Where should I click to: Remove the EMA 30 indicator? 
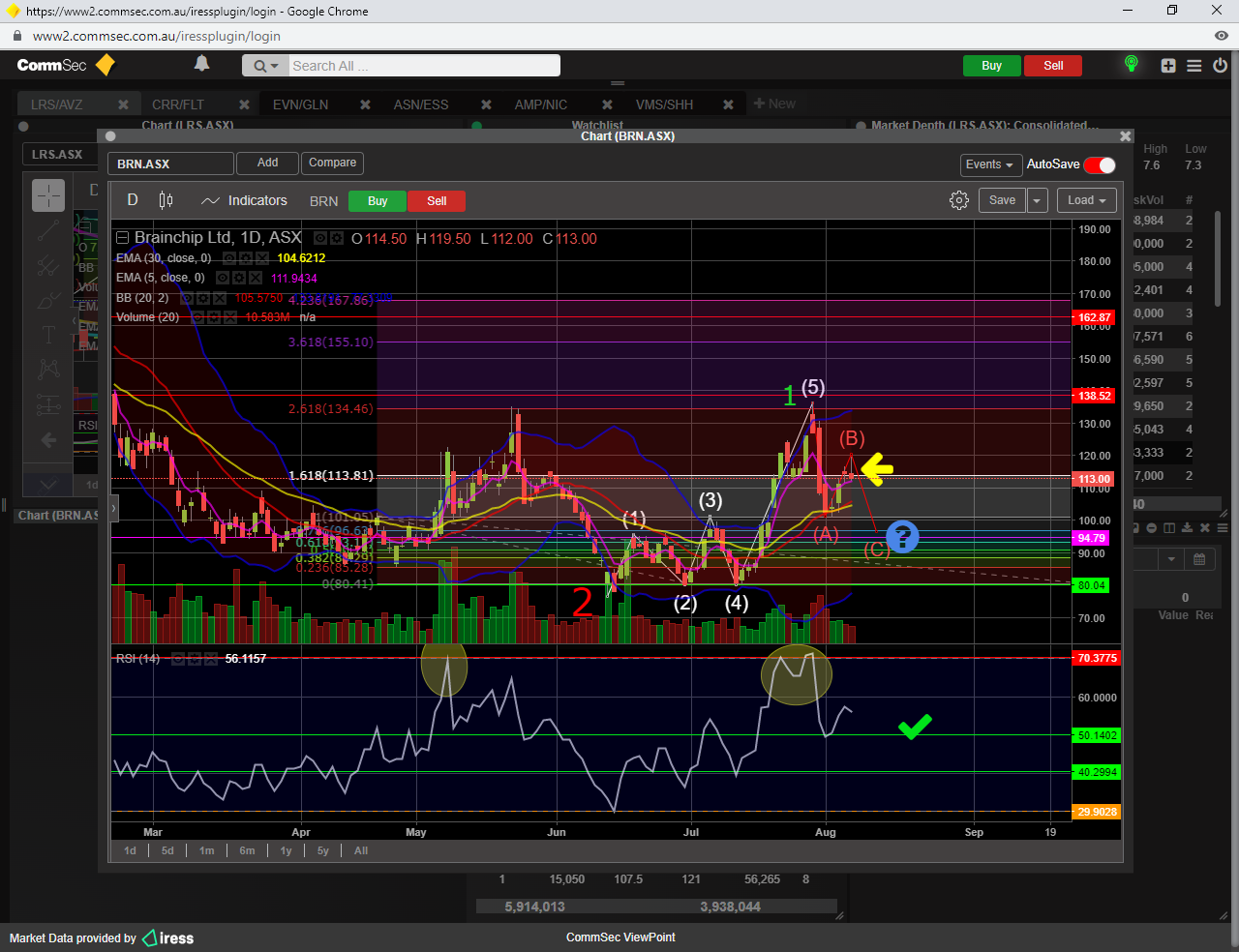[x=261, y=258]
